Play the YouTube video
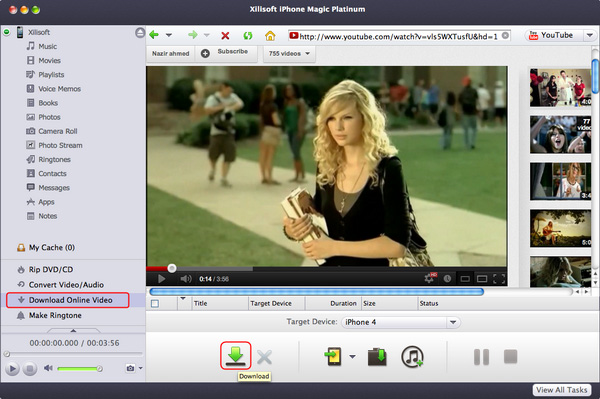 tap(161, 279)
